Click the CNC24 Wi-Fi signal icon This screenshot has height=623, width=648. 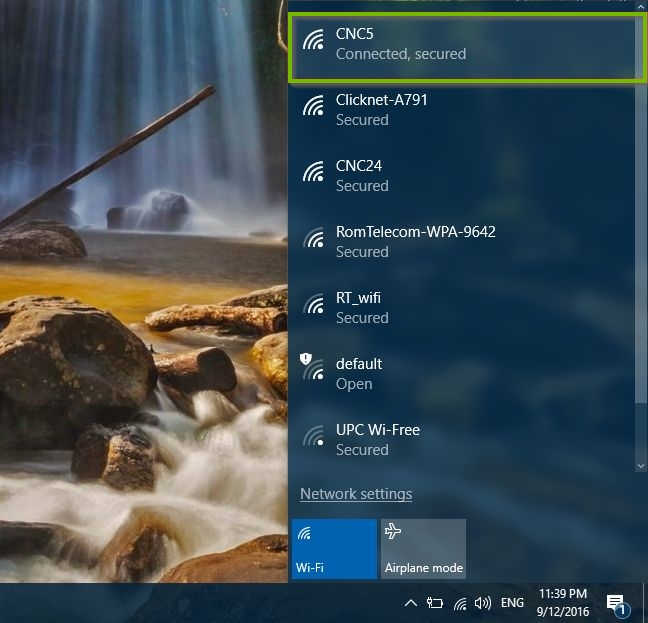(x=313, y=171)
